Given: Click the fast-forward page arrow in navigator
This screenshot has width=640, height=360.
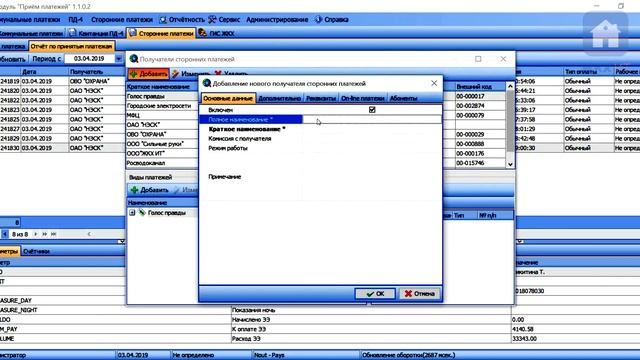Looking at the screenshot, I should point(44,234).
